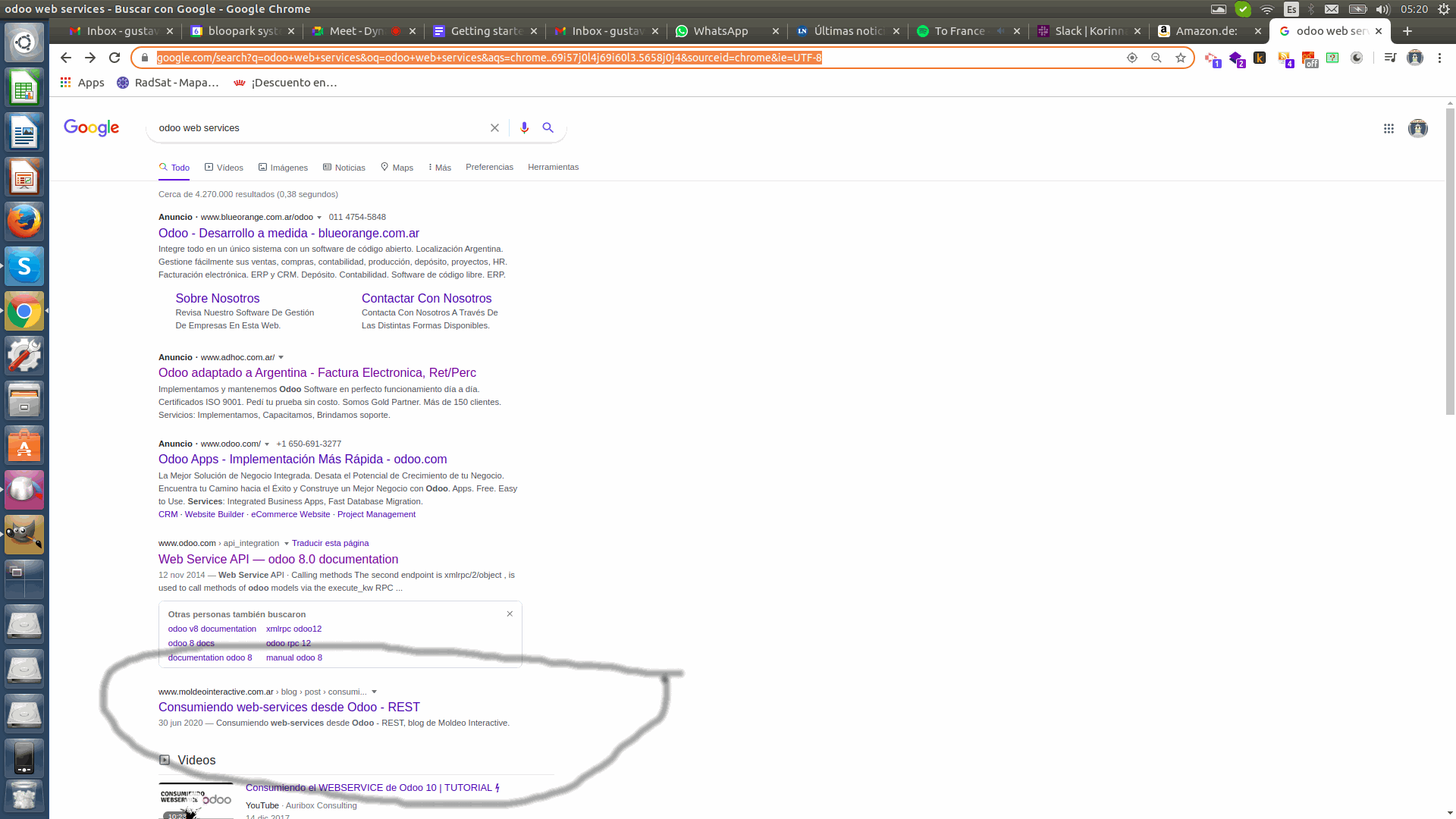This screenshot has width=1456, height=819.
Task: Open system settings wrench in dock
Action: 24,356
